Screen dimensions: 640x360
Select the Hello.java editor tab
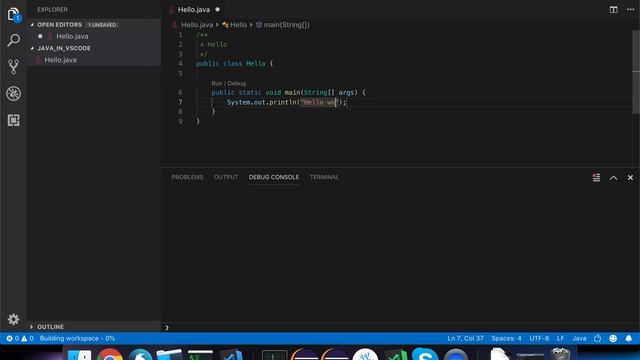[194, 9]
